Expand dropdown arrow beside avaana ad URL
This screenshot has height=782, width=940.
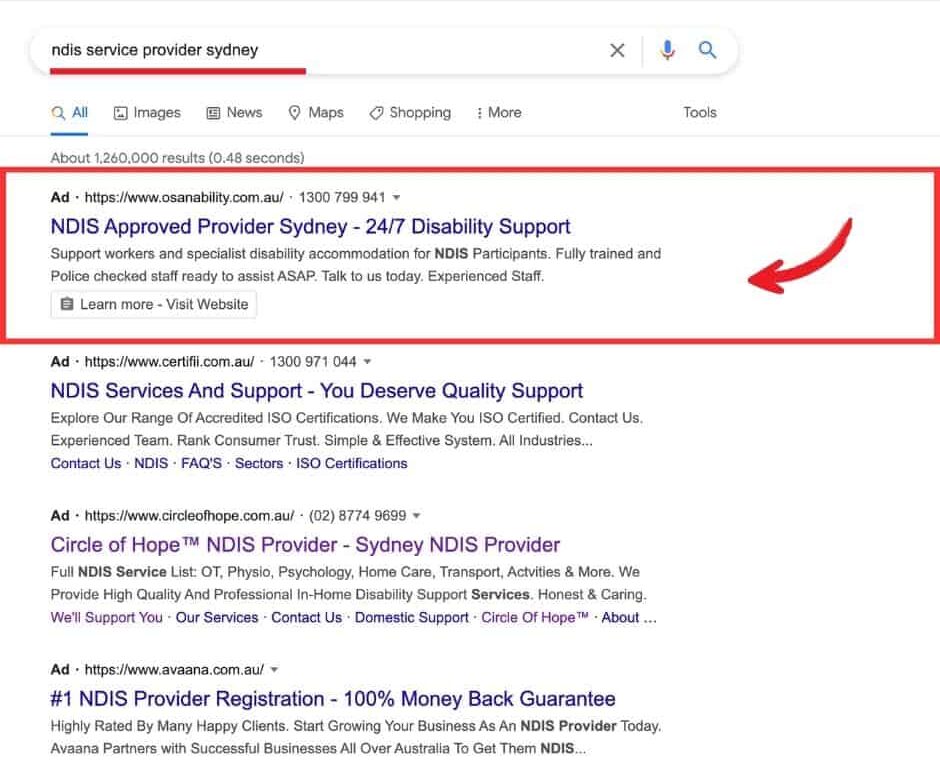[275, 670]
